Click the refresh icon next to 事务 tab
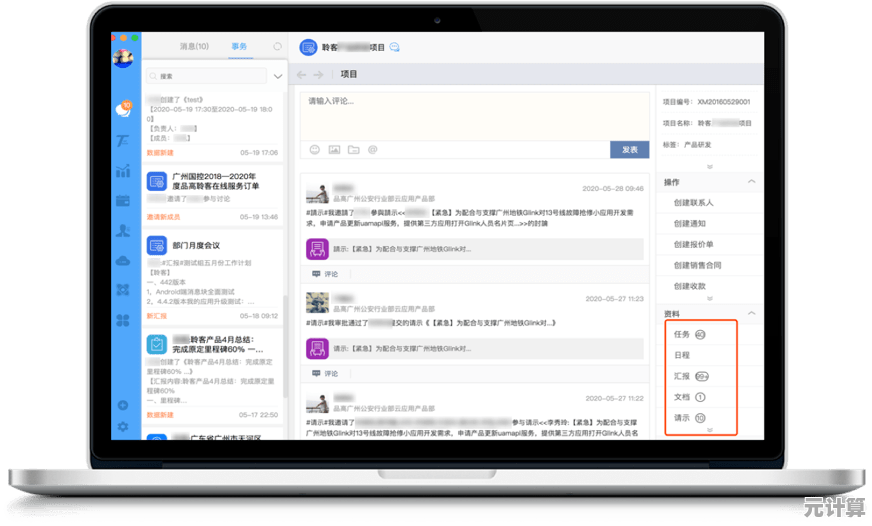Viewport: 872px width, 526px height. tap(277, 47)
